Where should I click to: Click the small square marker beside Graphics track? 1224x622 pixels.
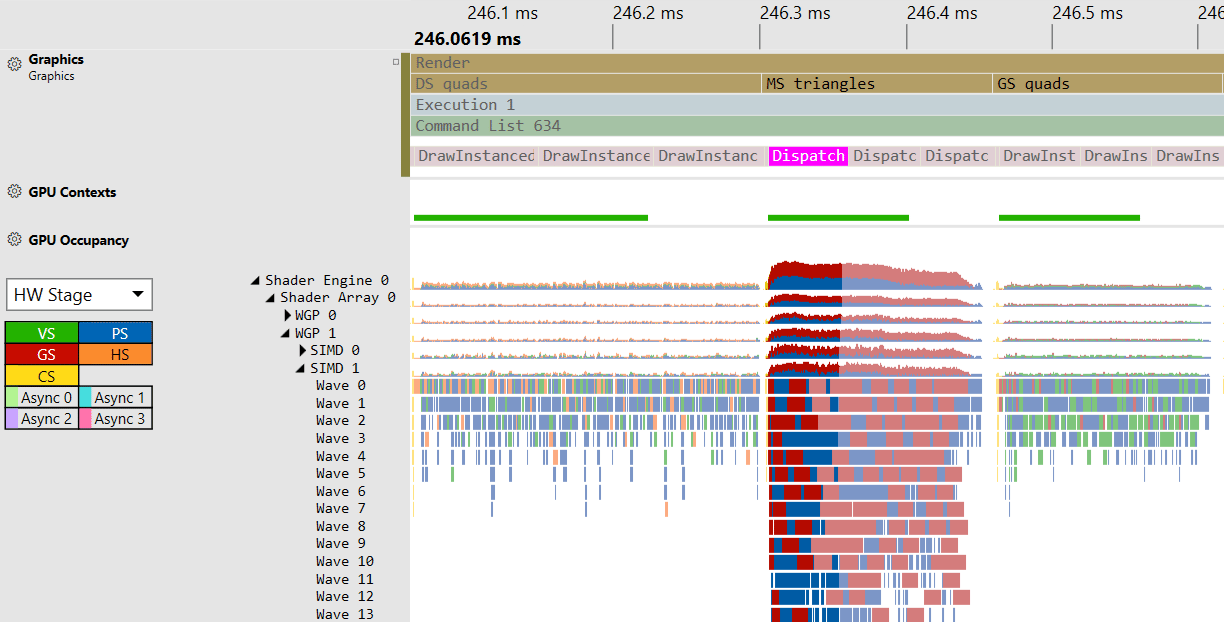(396, 62)
